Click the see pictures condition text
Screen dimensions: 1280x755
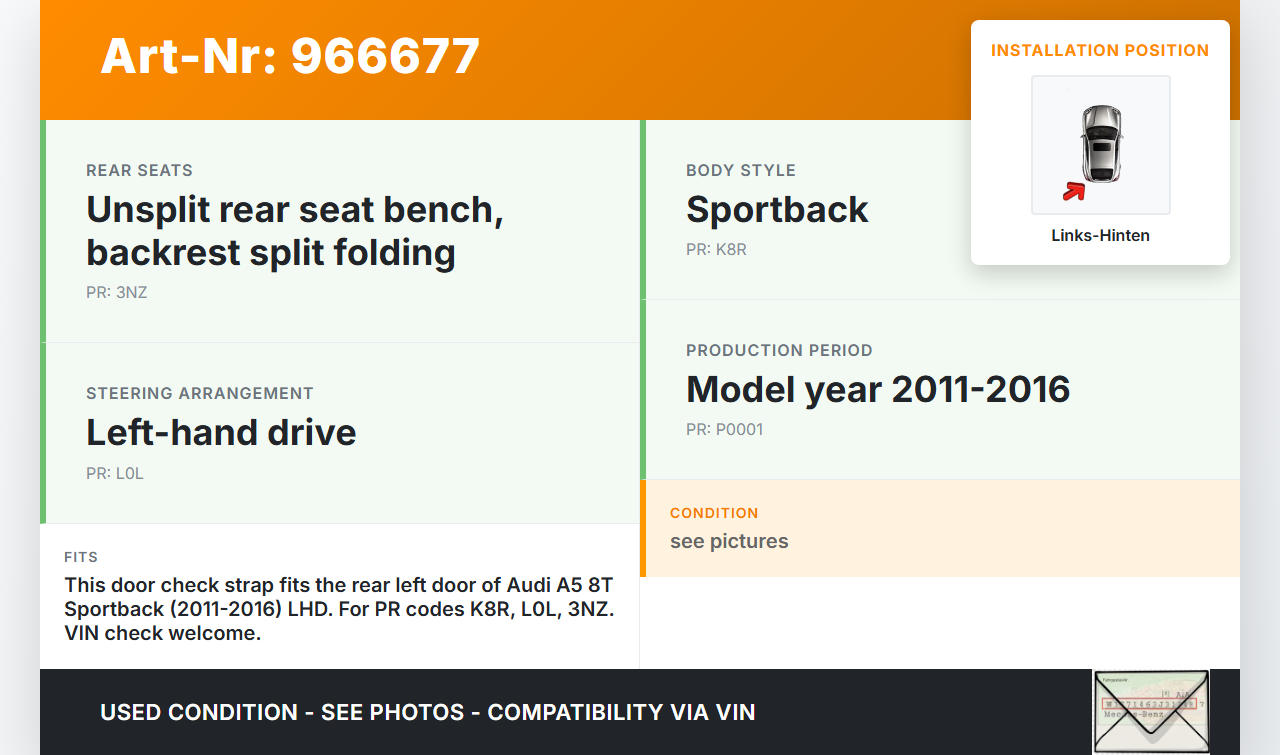coord(729,541)
